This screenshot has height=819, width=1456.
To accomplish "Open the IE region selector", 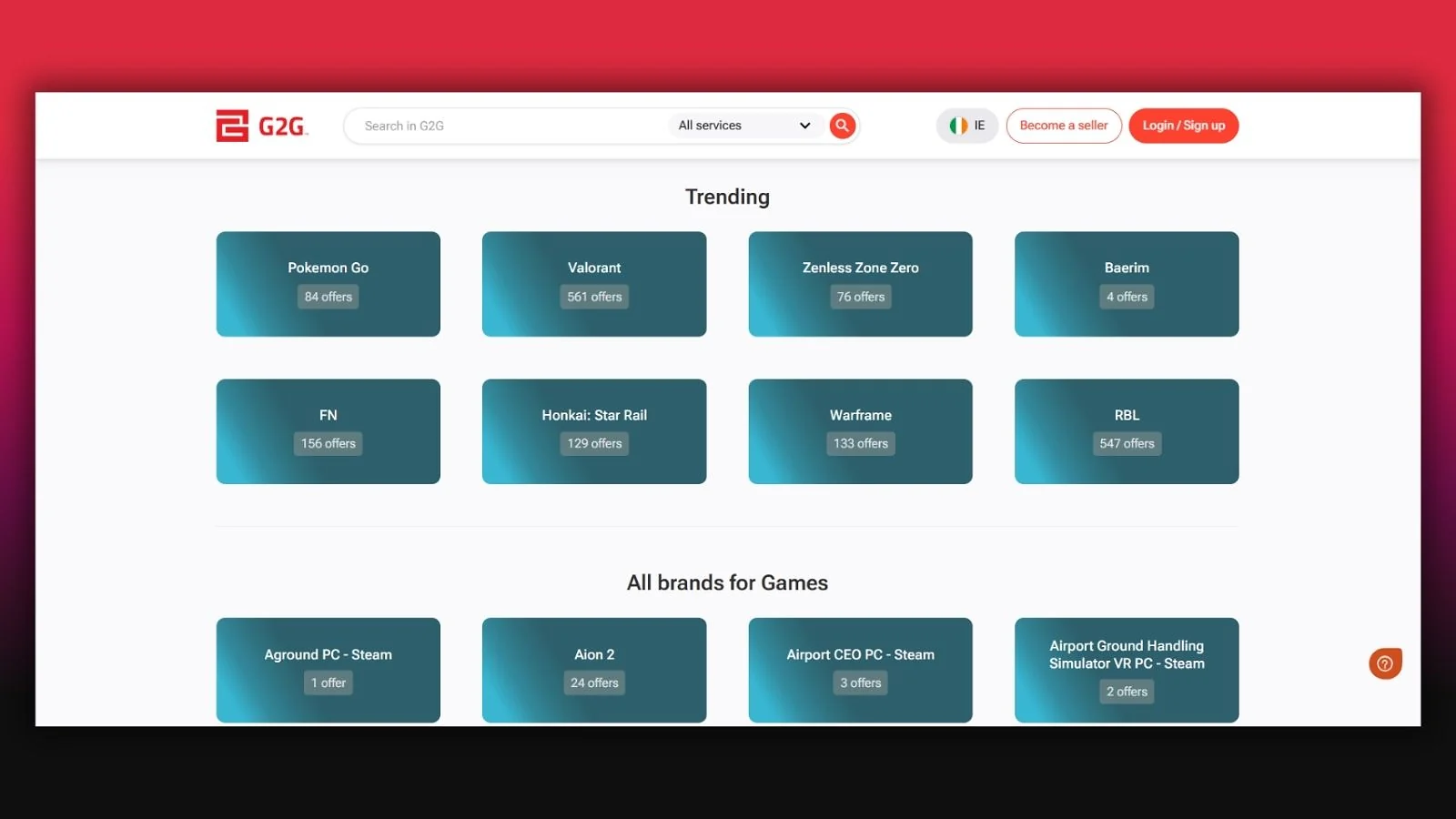I will (x=967, y=126).
